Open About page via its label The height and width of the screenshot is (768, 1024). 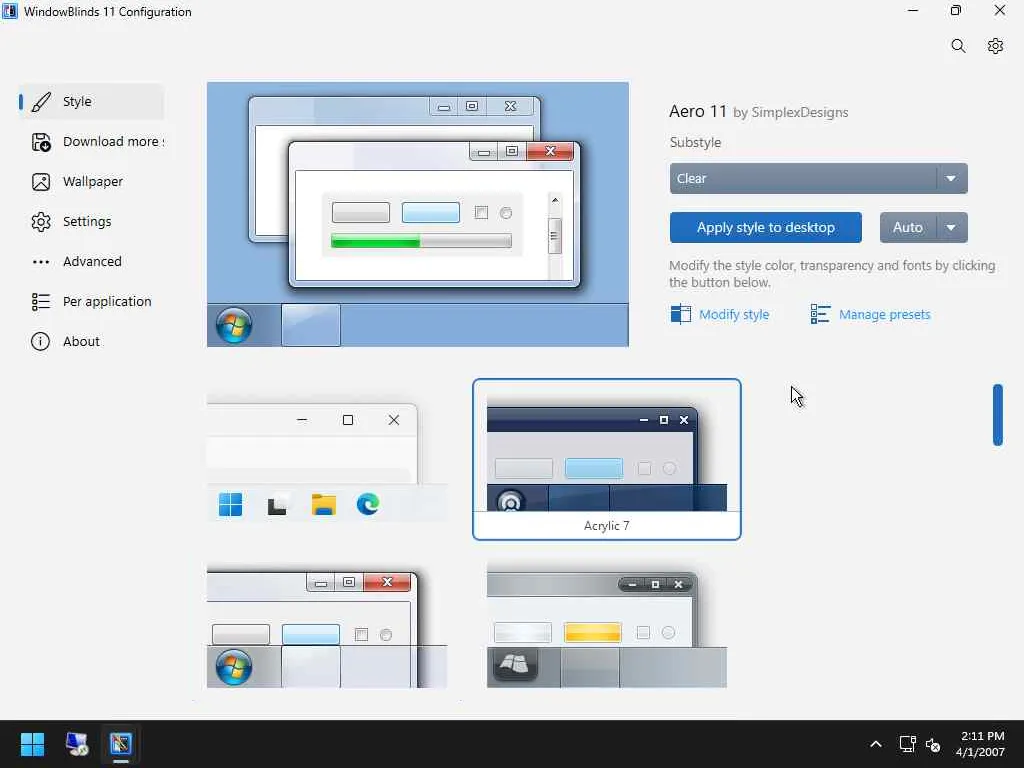coord(81,341)
